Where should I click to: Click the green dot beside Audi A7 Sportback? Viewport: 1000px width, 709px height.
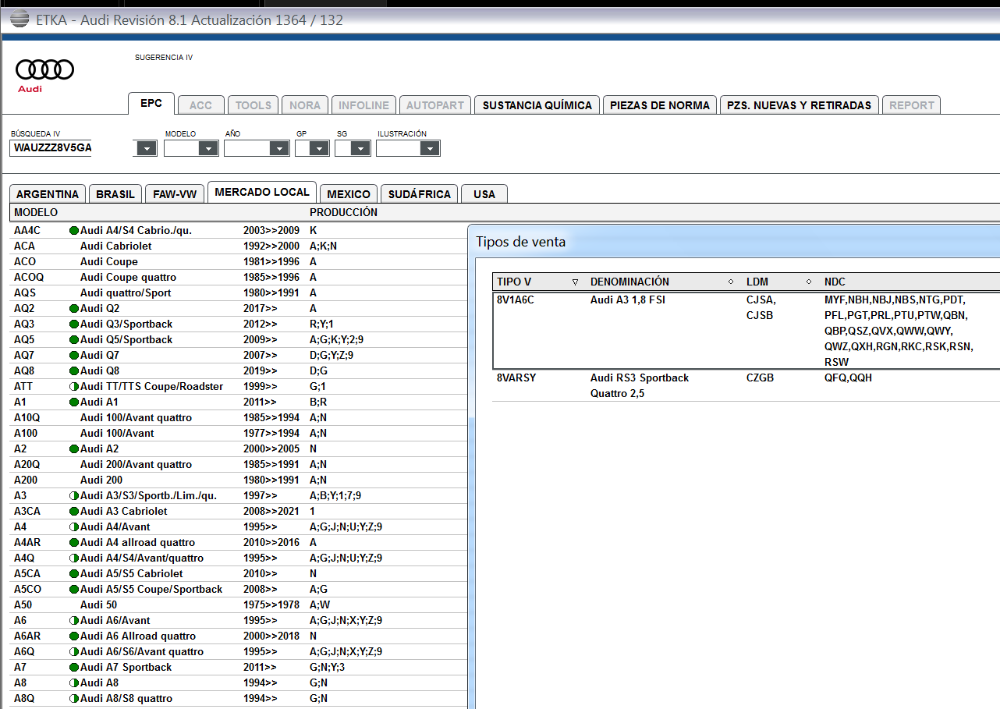tap(74, 668)
